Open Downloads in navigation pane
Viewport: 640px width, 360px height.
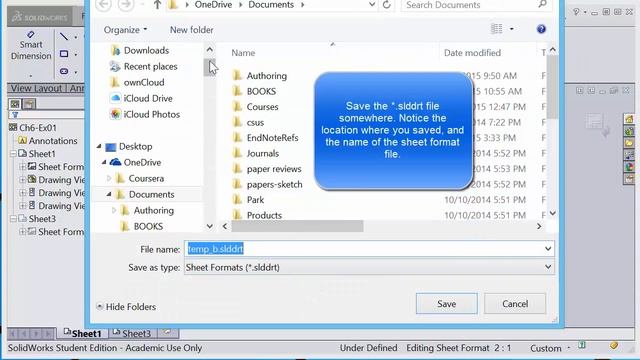coord(139,50)
